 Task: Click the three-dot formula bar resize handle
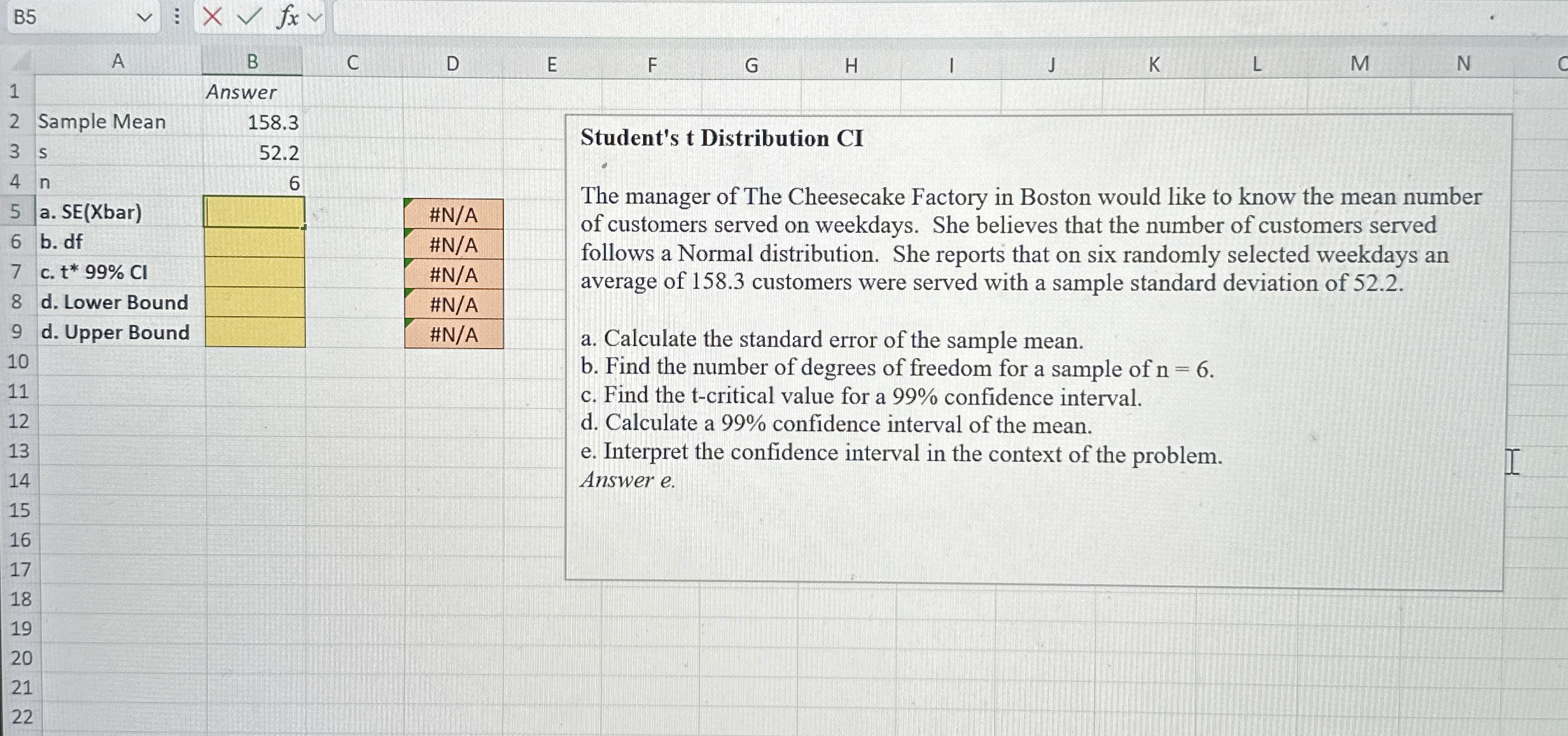point(178,17)
